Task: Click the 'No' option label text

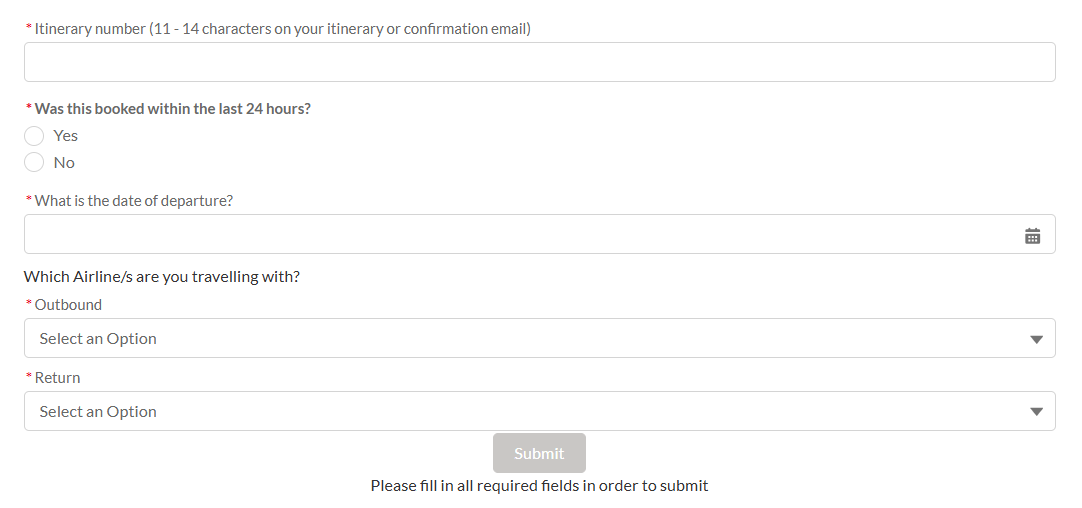Action: [64, 162]
